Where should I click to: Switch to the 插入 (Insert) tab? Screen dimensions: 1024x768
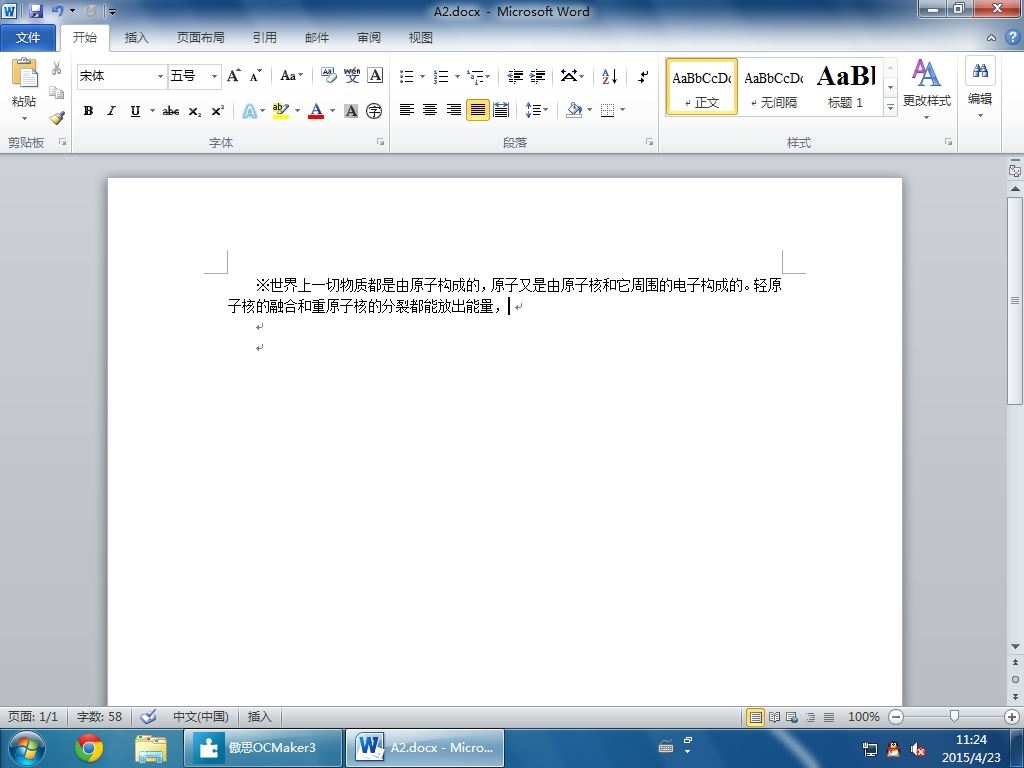(136, 38)
